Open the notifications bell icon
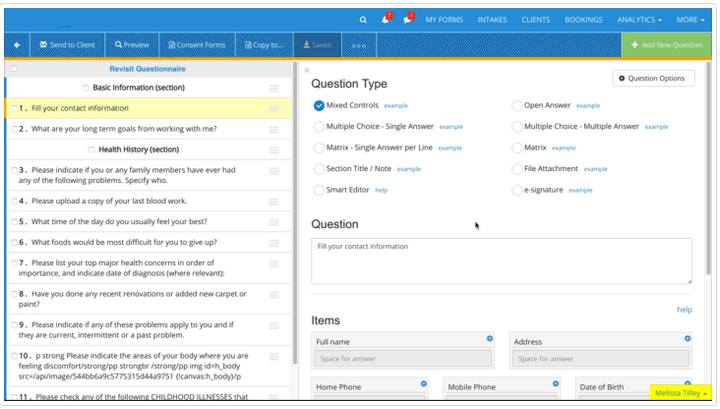Screen dimensions: 720x409 (x=386, y=19)
